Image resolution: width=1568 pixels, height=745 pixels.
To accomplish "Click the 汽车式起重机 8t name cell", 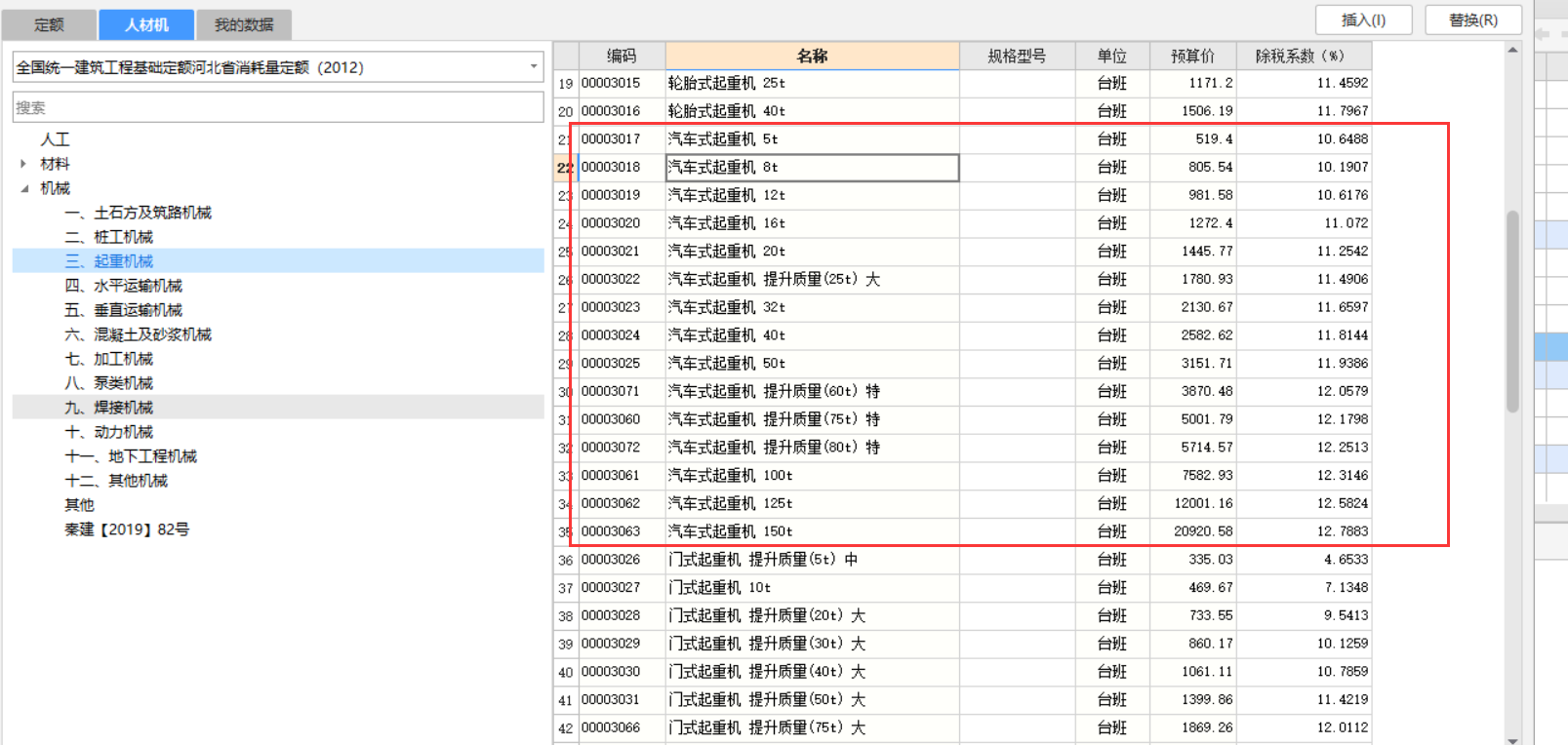I will (812, 168).
